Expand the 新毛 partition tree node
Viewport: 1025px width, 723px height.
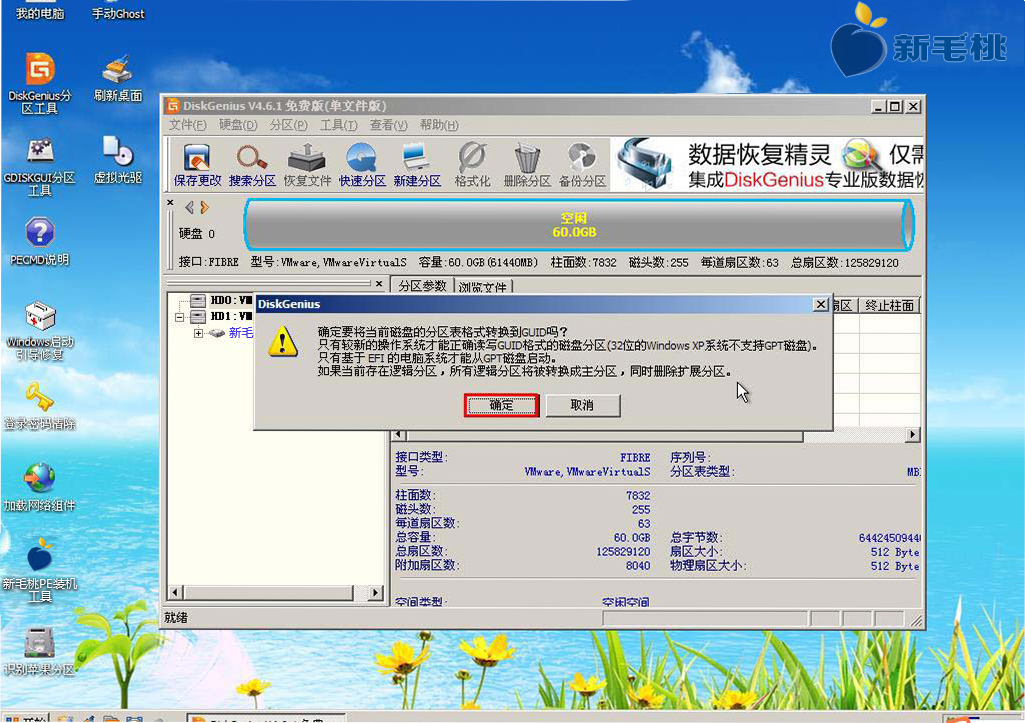(x=197, y=333)
